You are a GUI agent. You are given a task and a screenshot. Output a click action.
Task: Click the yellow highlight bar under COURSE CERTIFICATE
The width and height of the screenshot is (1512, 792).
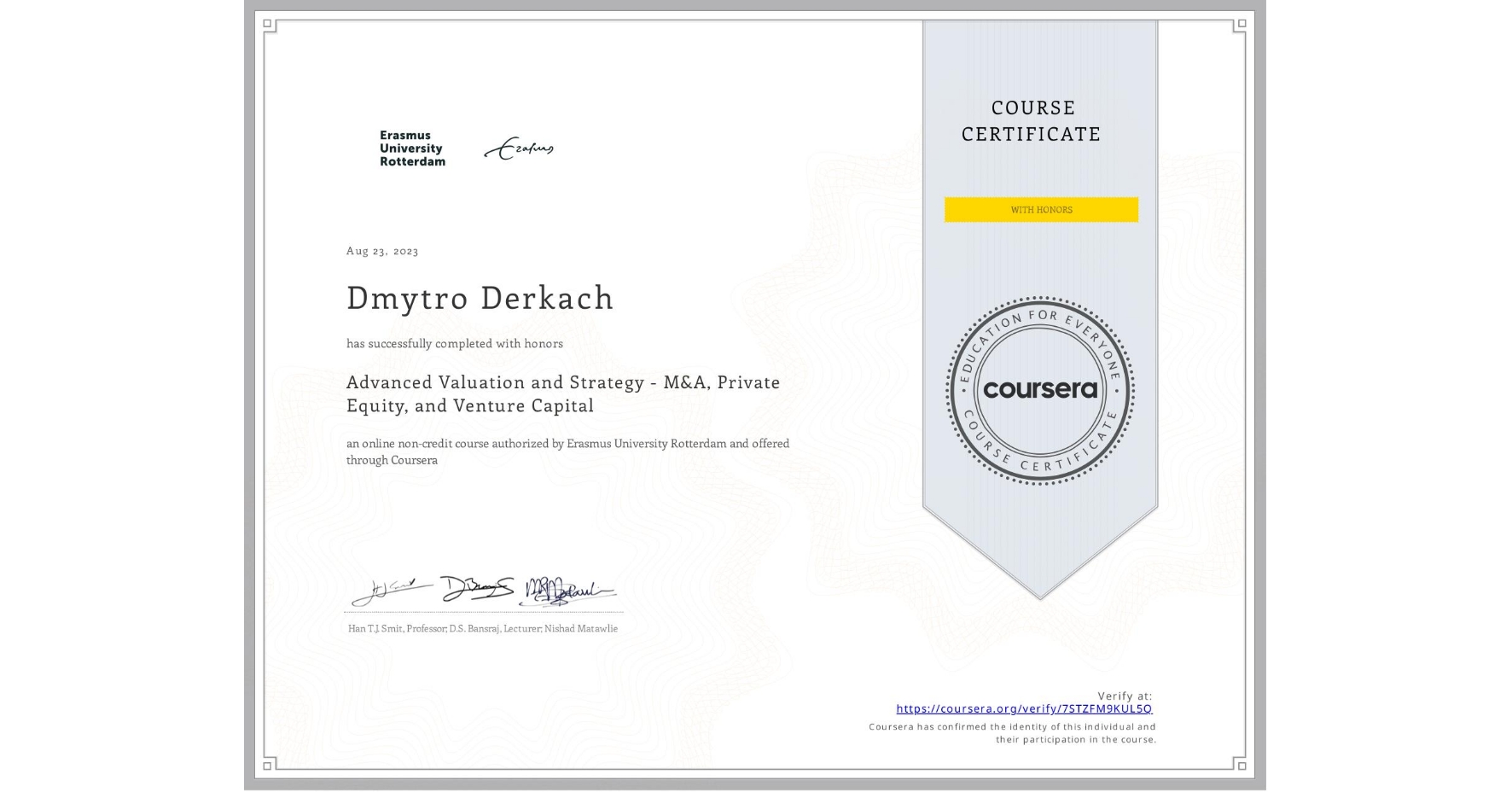click(1040, 209)
